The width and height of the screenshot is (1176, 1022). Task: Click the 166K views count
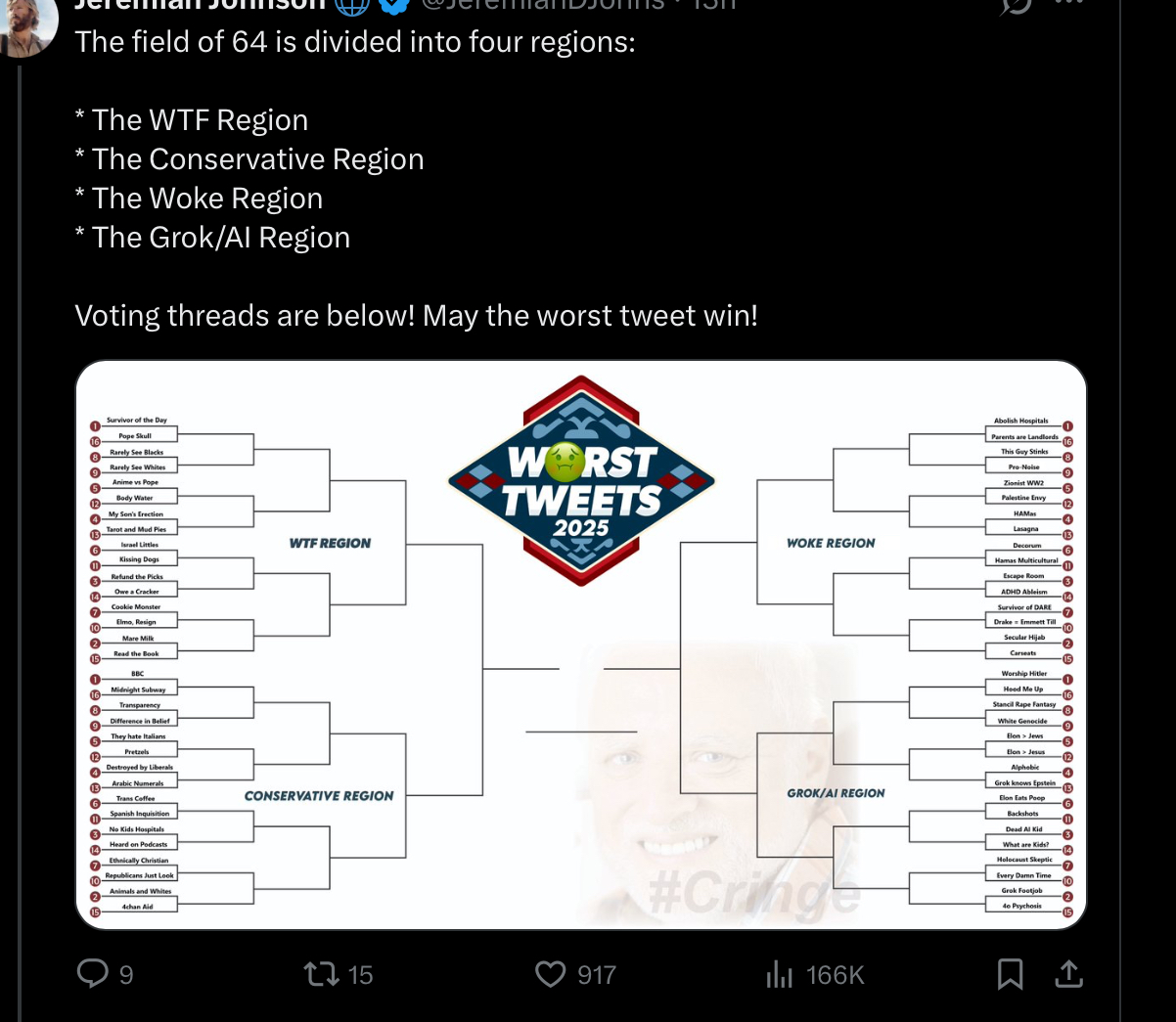pyautogui.click(x=836, y=975)
